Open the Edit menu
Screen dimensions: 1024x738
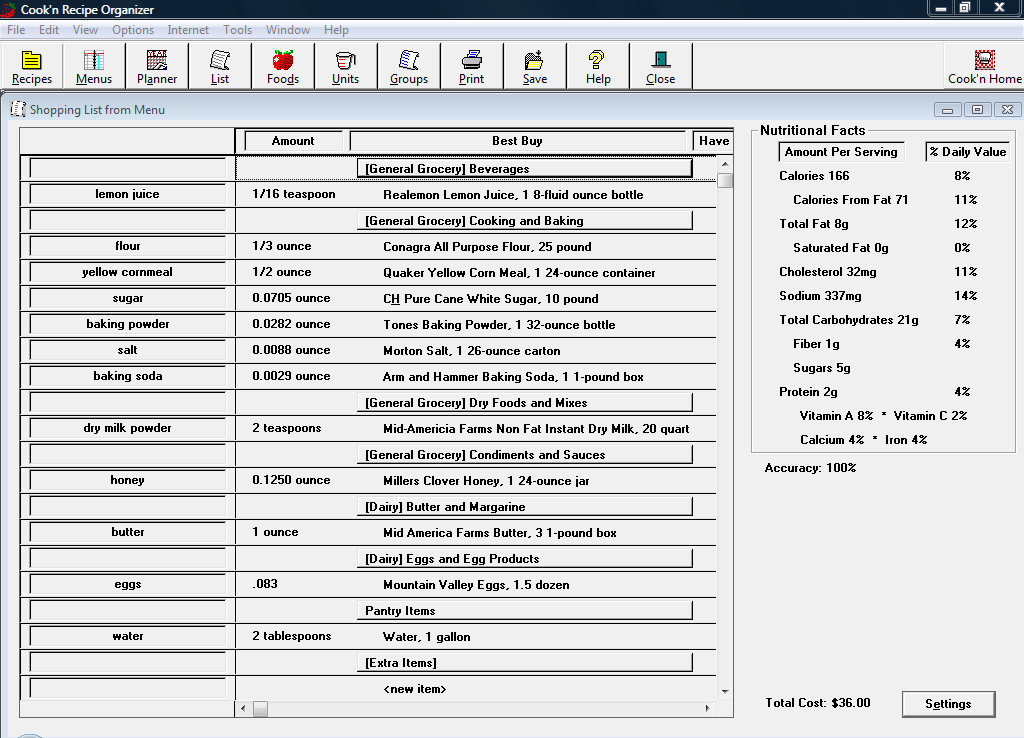click(x=48, y=30)
